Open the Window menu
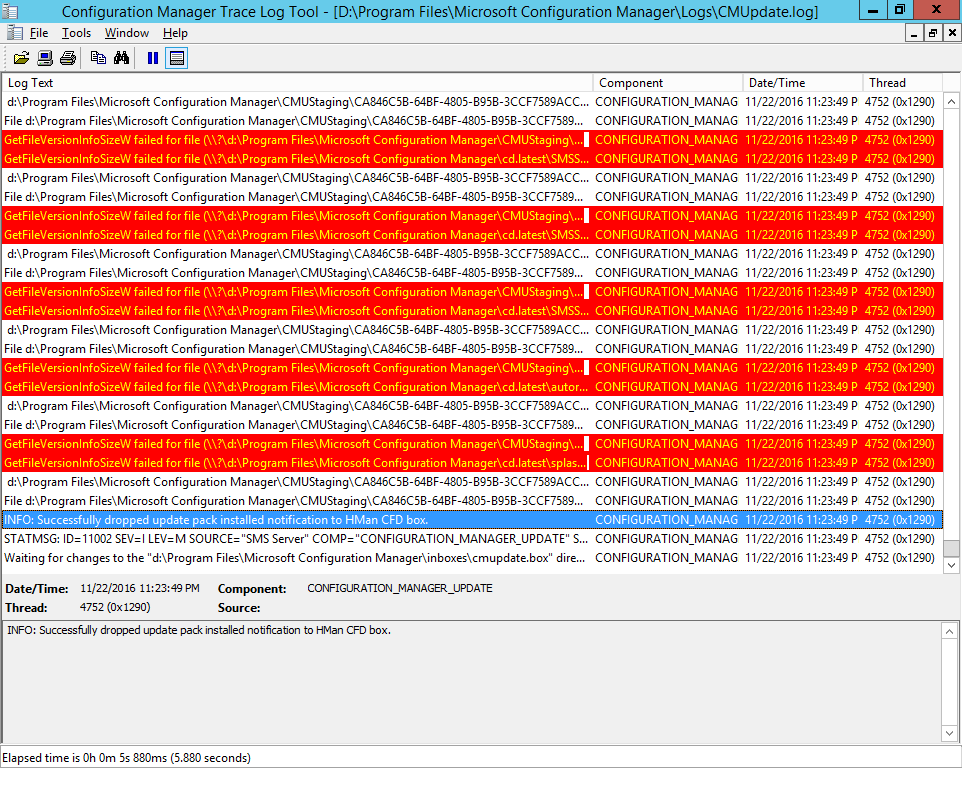 pyautogui.click(x=126, y=33)
